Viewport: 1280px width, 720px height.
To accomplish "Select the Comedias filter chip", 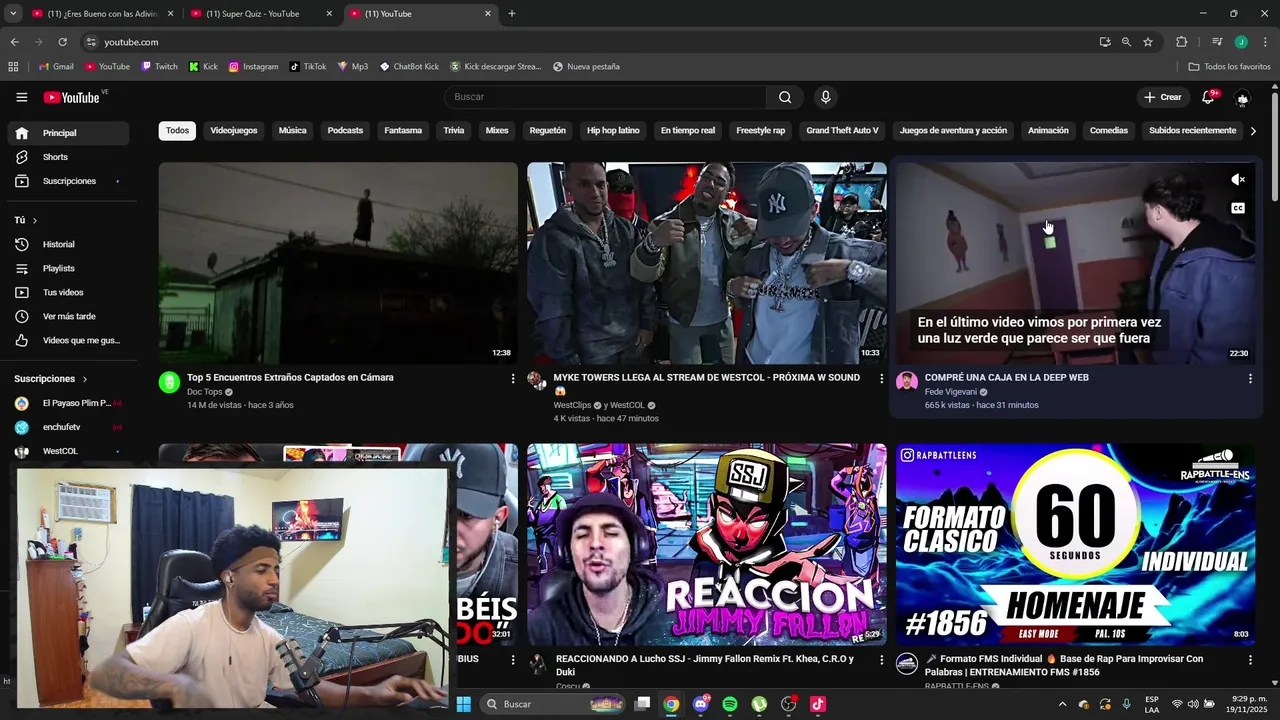I will point(1109,131).
